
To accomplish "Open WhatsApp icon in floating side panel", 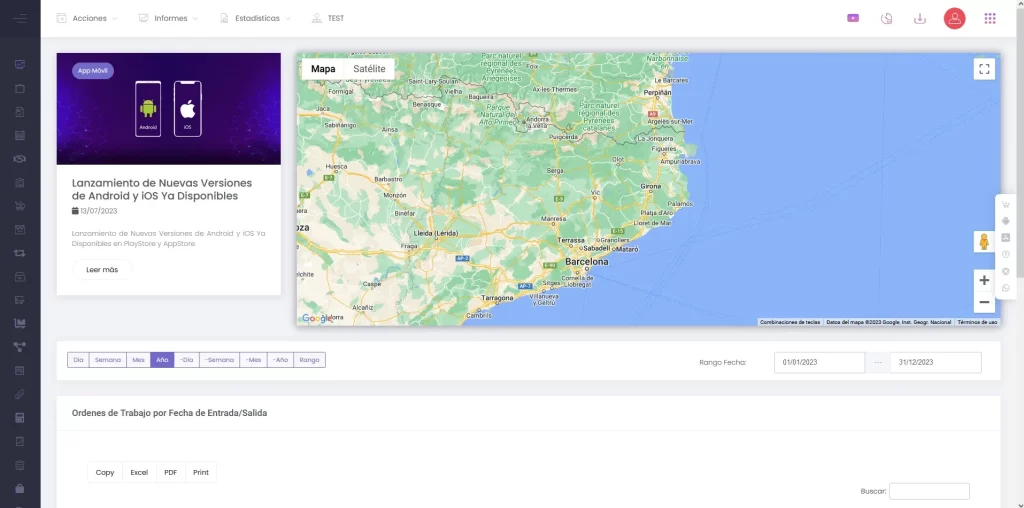I will [x=1005, y=288].
